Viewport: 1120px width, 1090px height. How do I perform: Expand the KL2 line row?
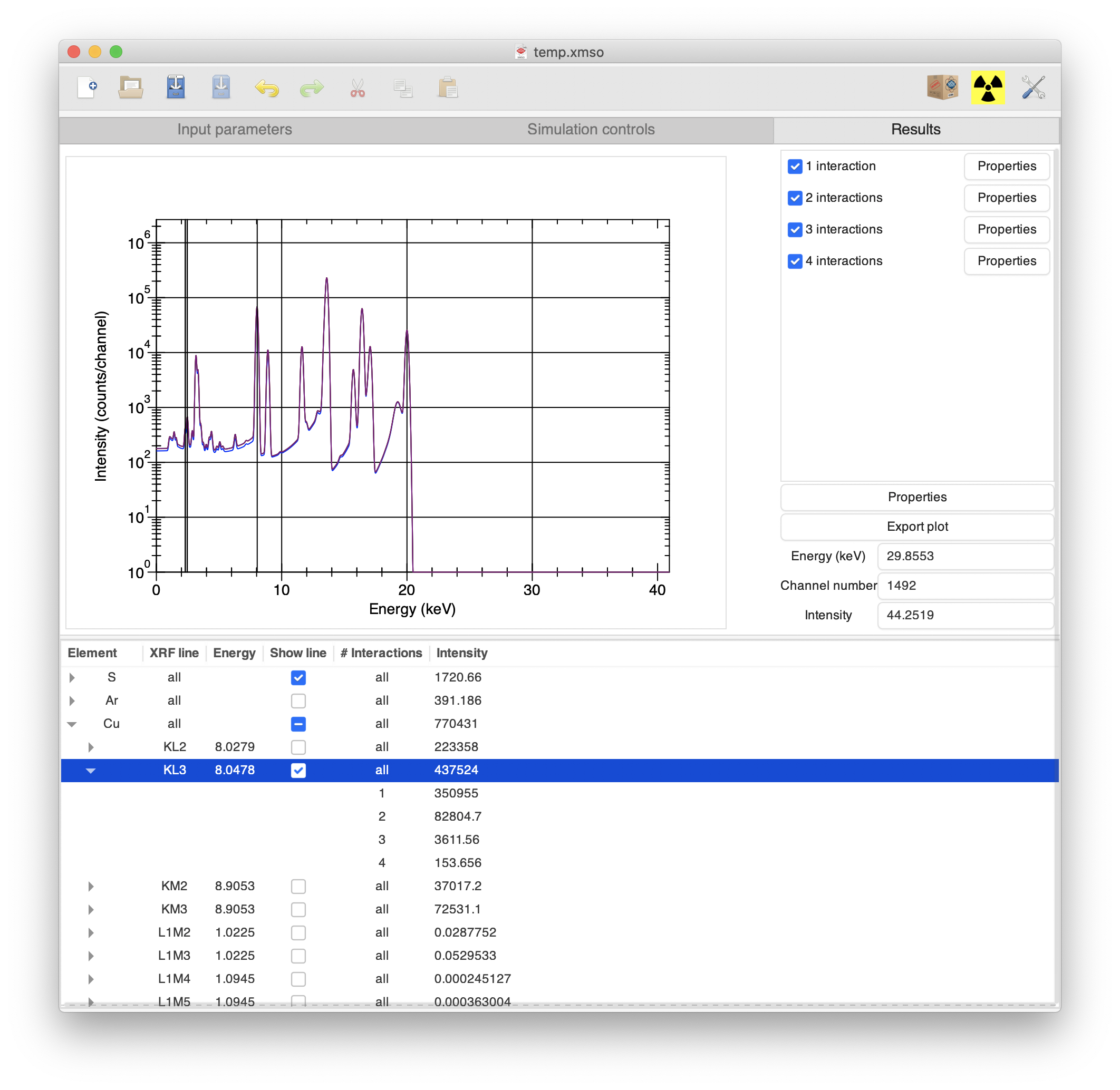[x=91, y=746]
